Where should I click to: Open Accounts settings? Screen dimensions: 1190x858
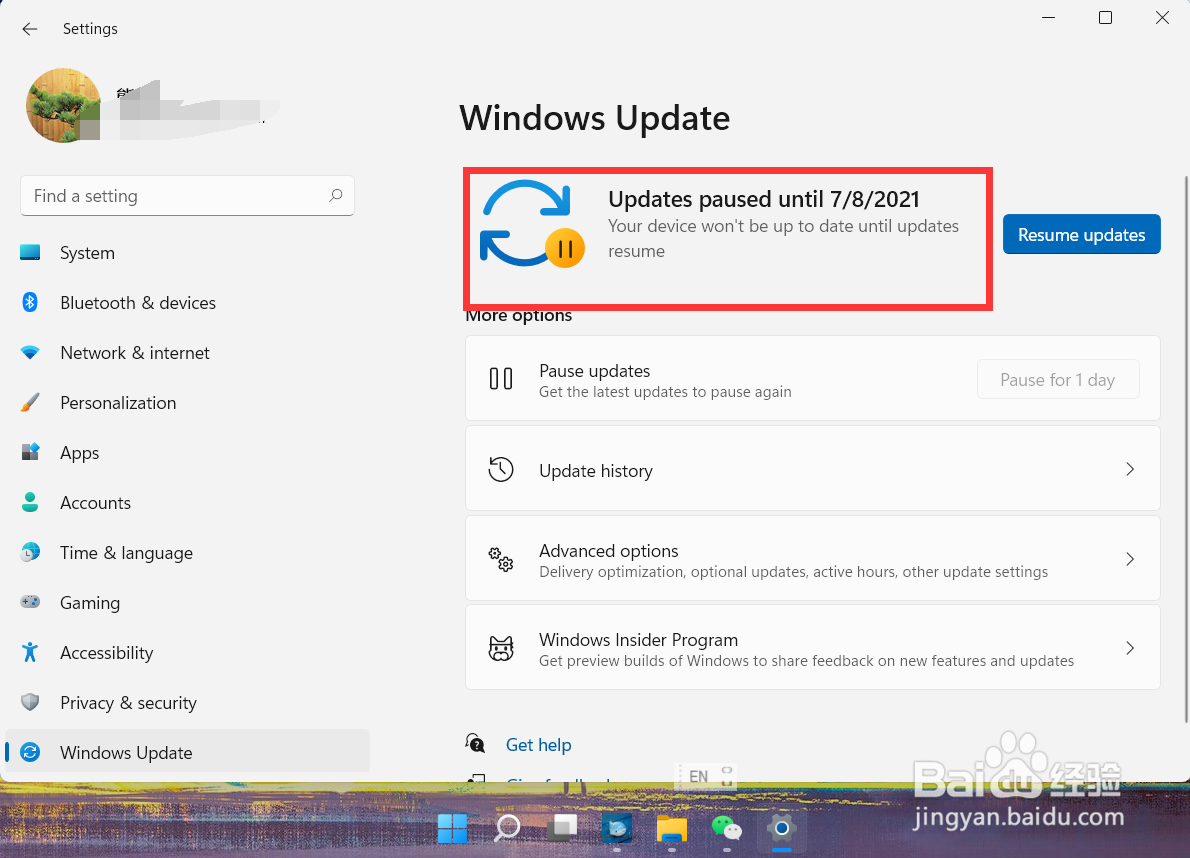[187, 503]
